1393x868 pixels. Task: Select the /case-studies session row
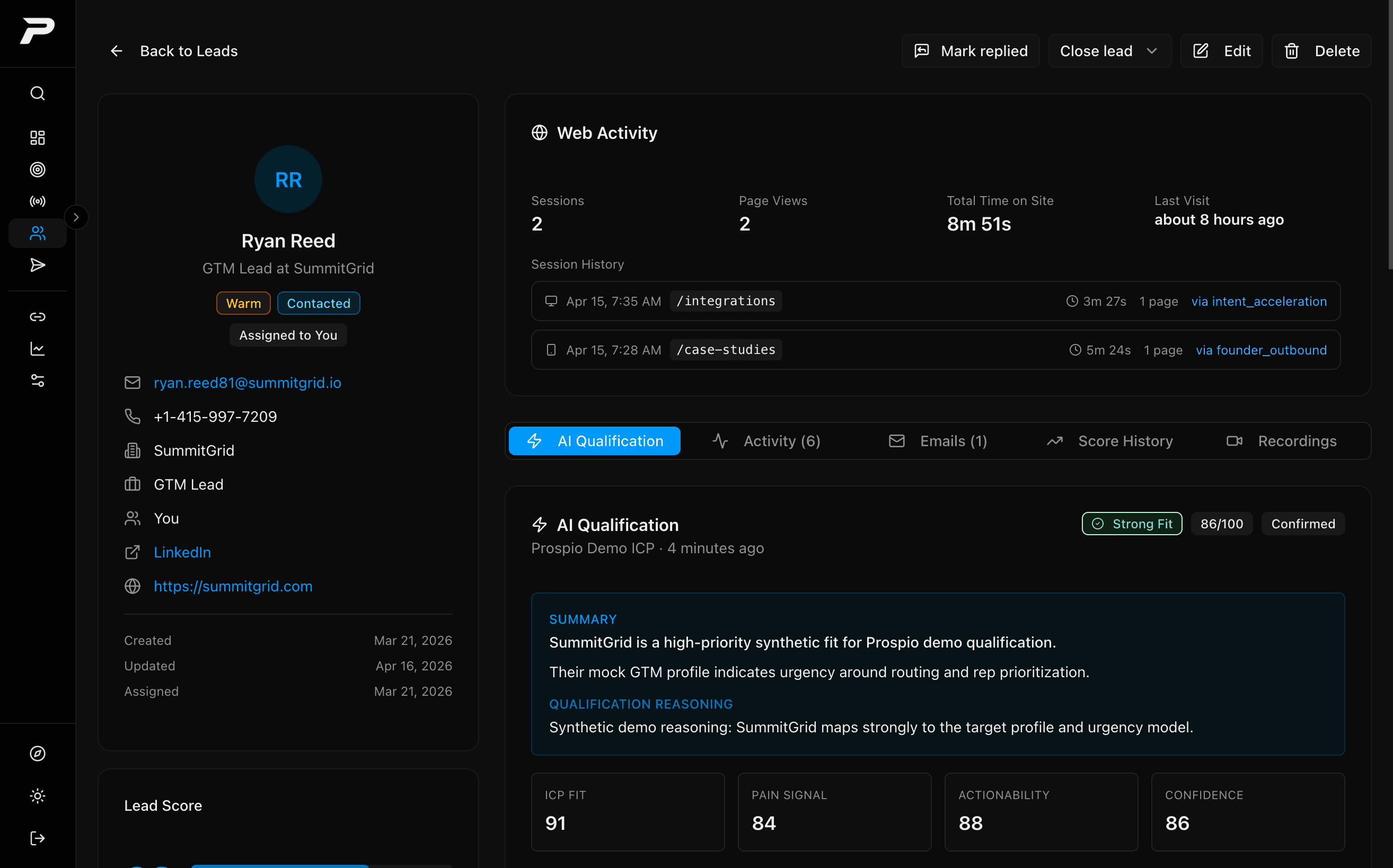click(936, 350)
